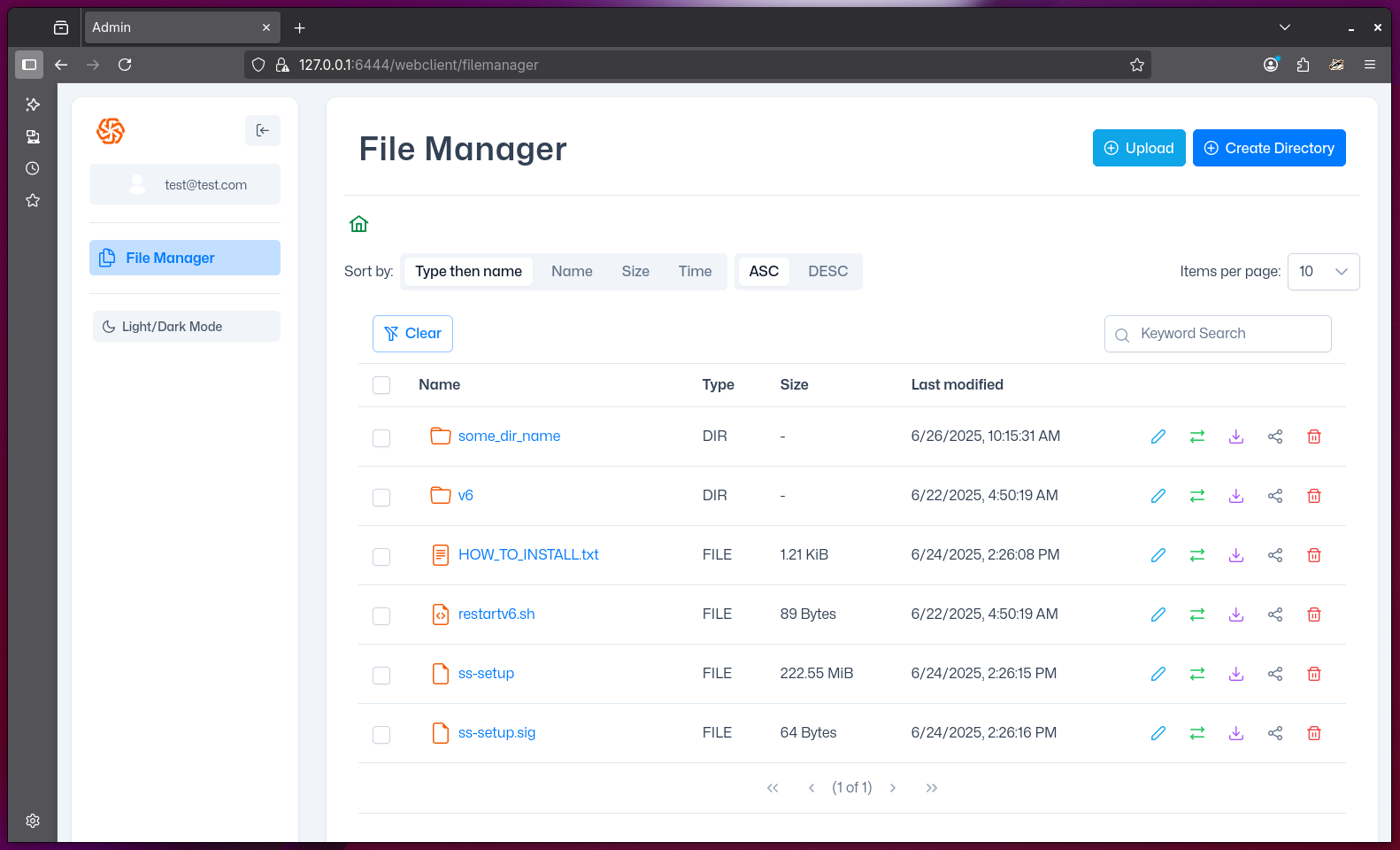Open the some_dir_name folder link
Screen dimensions: 1400x850
pyautogui.click(x=509, y=436)
